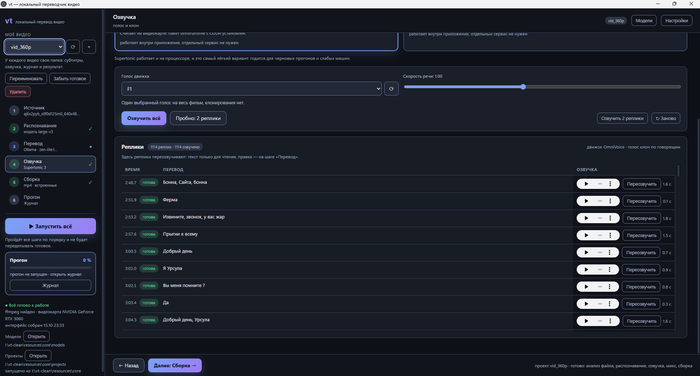
Task: Go to step 3 «Перевод»
Action: coord(50,146)
